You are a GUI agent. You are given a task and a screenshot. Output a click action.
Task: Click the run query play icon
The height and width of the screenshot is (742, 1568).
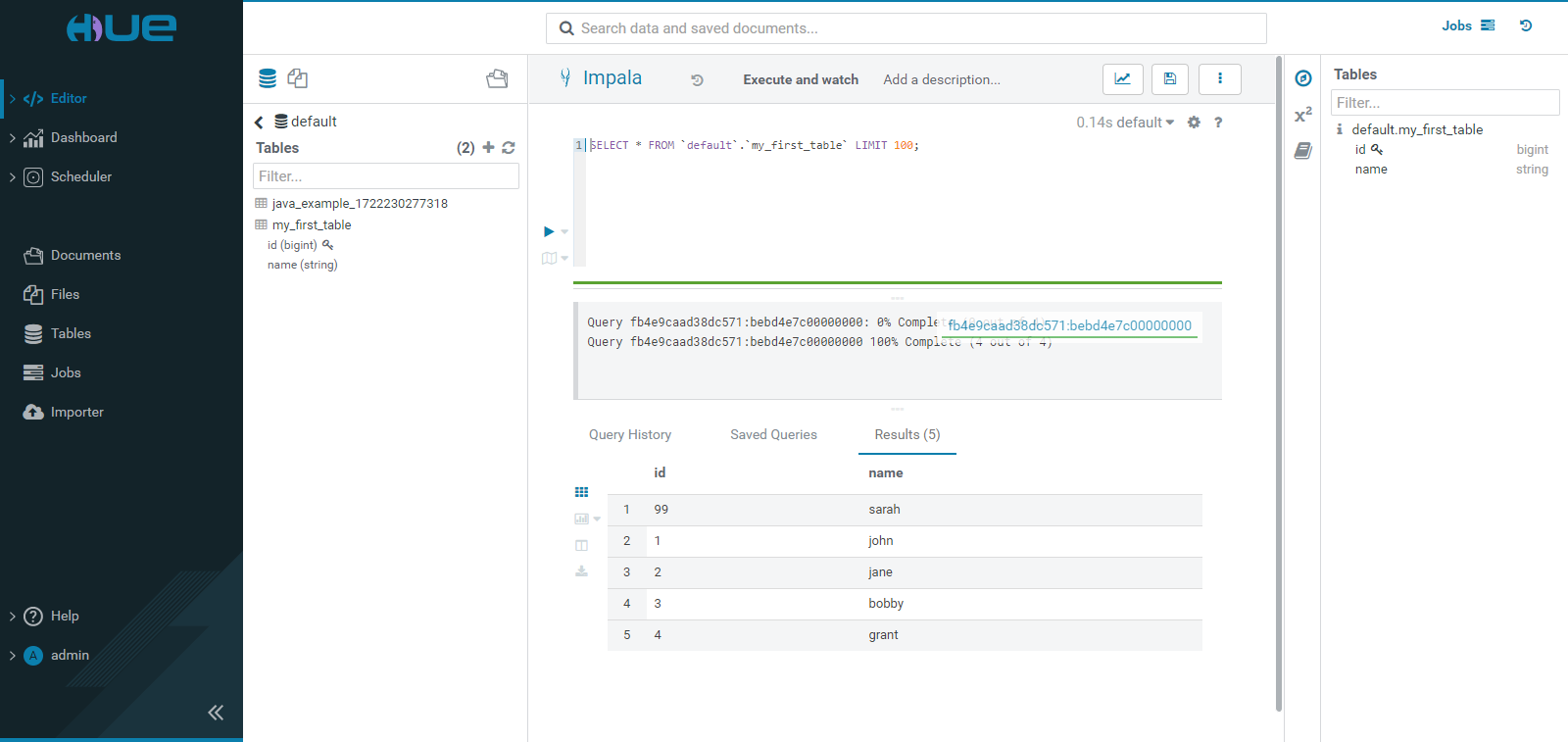point(549,231)
